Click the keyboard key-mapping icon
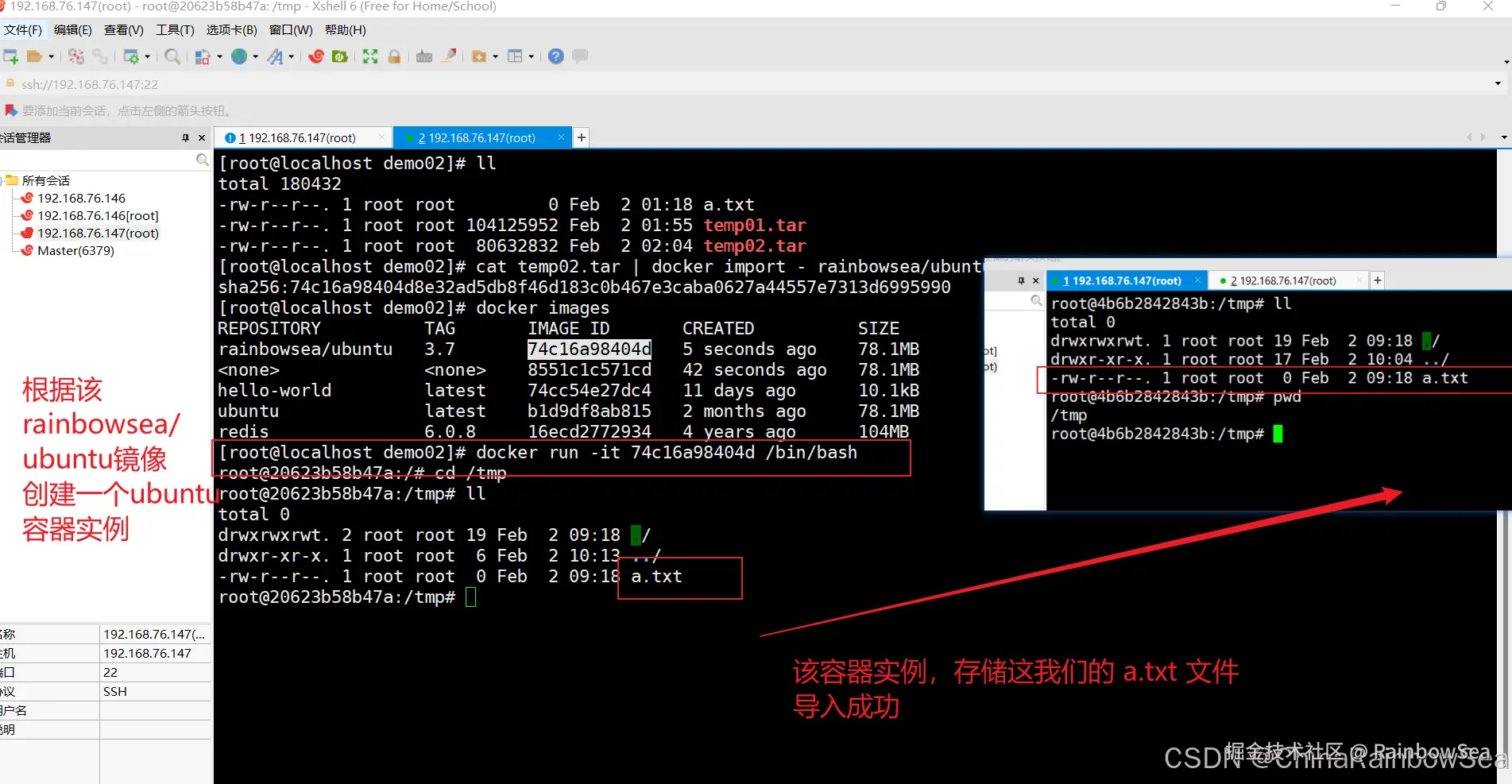This screenshot has width=1512, height=784. (x=424, y=56)
